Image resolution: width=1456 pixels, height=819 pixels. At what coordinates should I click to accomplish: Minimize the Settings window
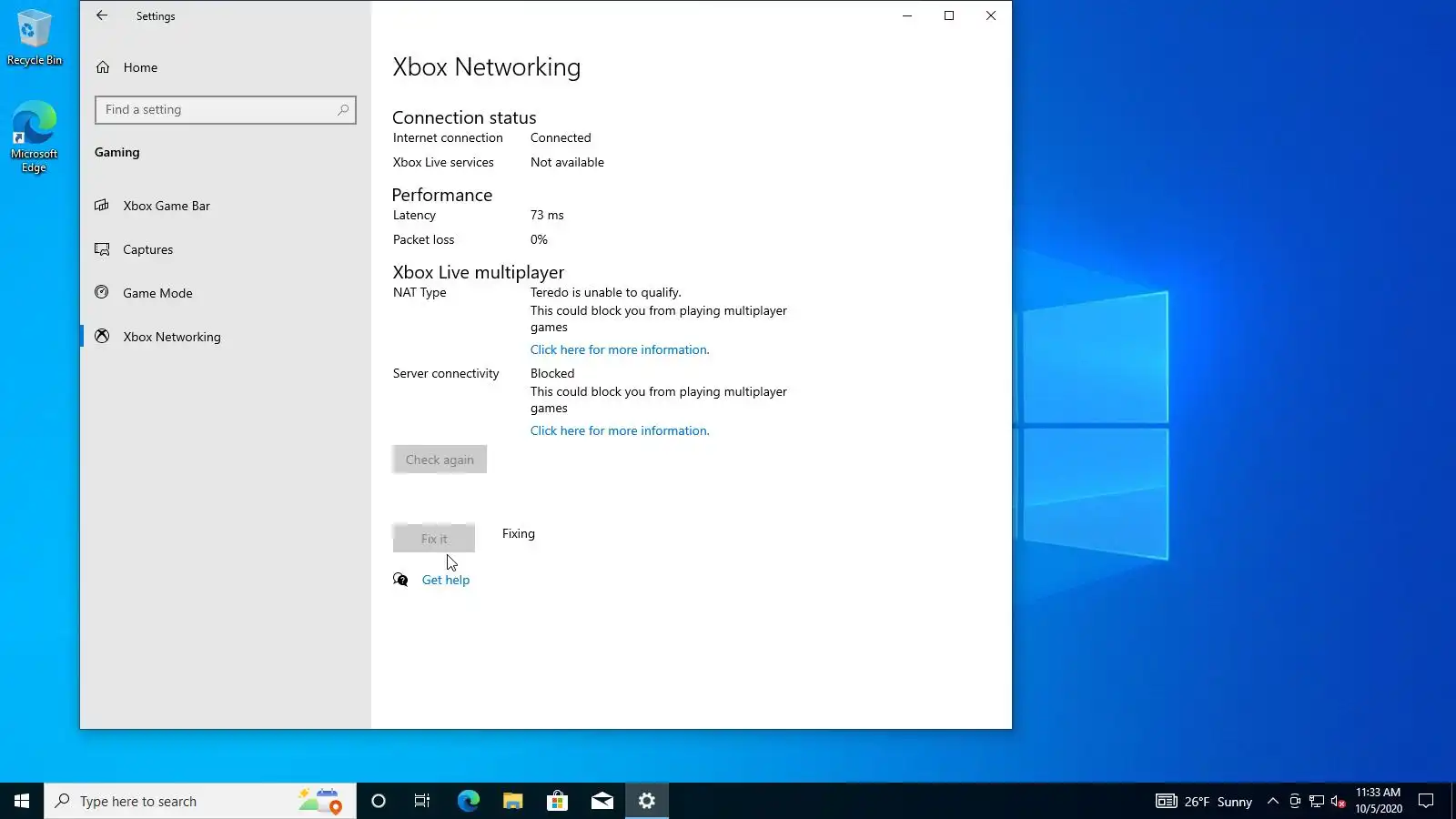point(907,15)
